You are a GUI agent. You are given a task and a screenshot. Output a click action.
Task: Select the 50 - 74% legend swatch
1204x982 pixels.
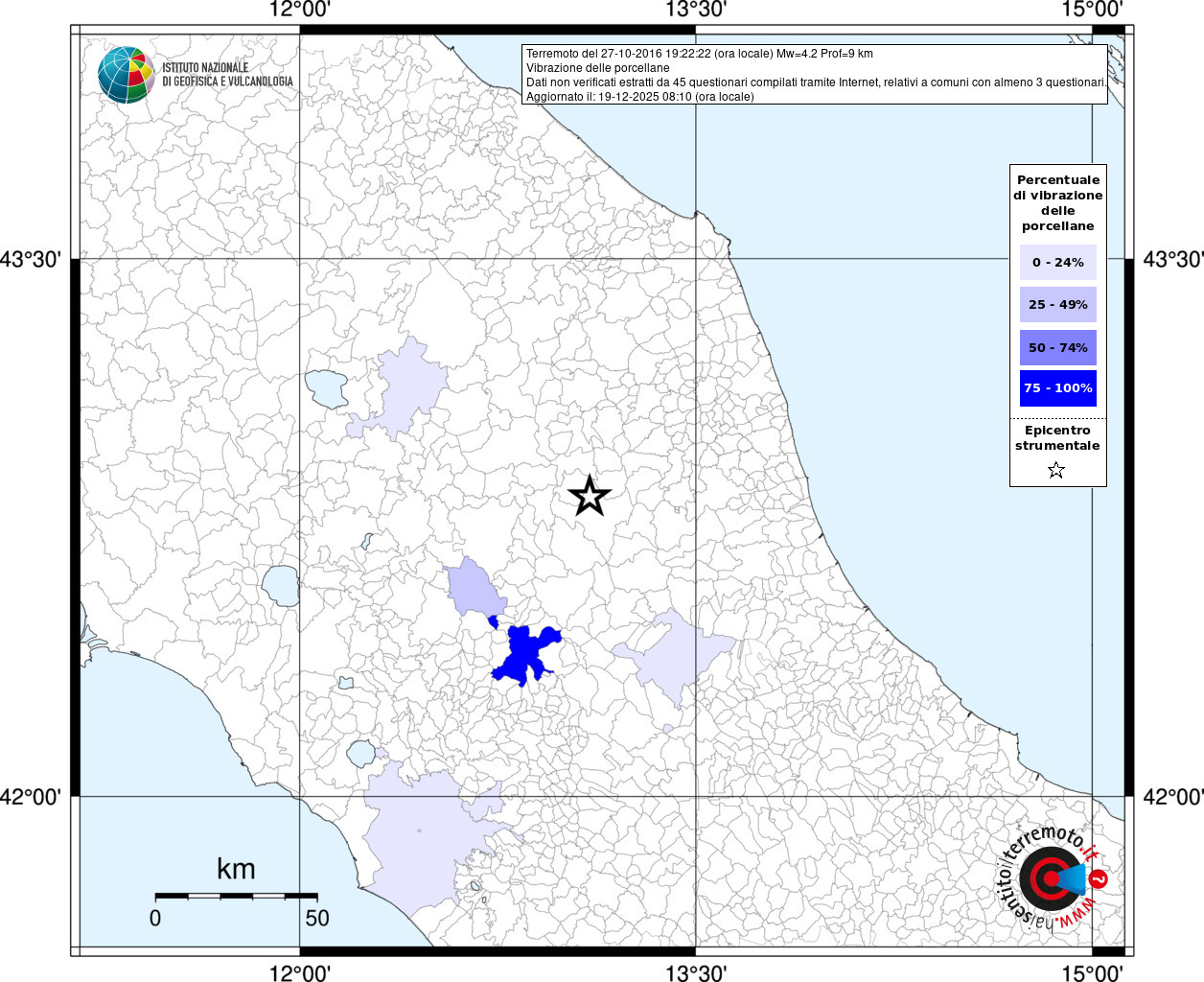(x=1058, y=347)
